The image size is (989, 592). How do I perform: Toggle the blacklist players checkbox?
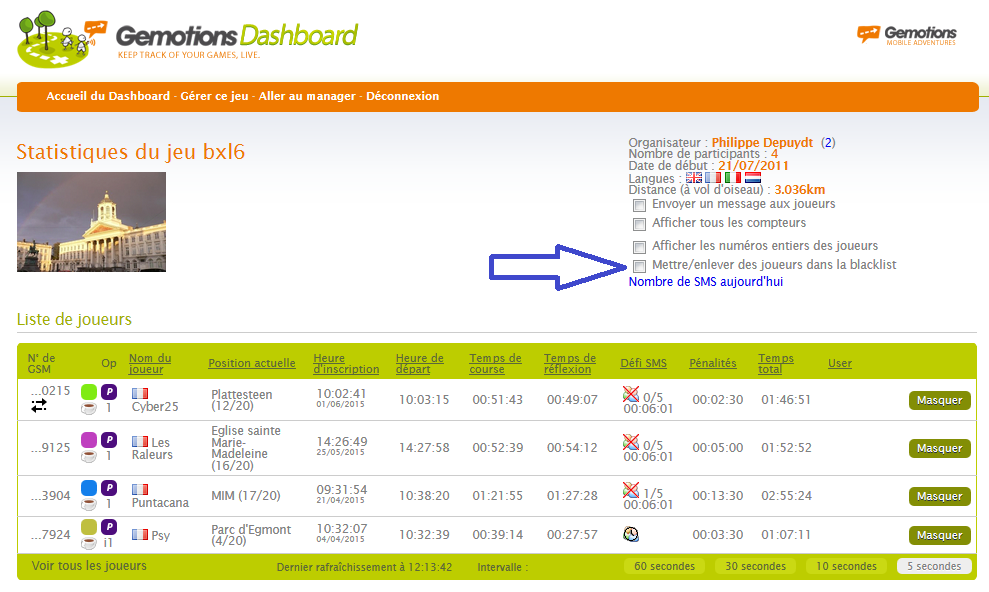(x=639, y=266)
